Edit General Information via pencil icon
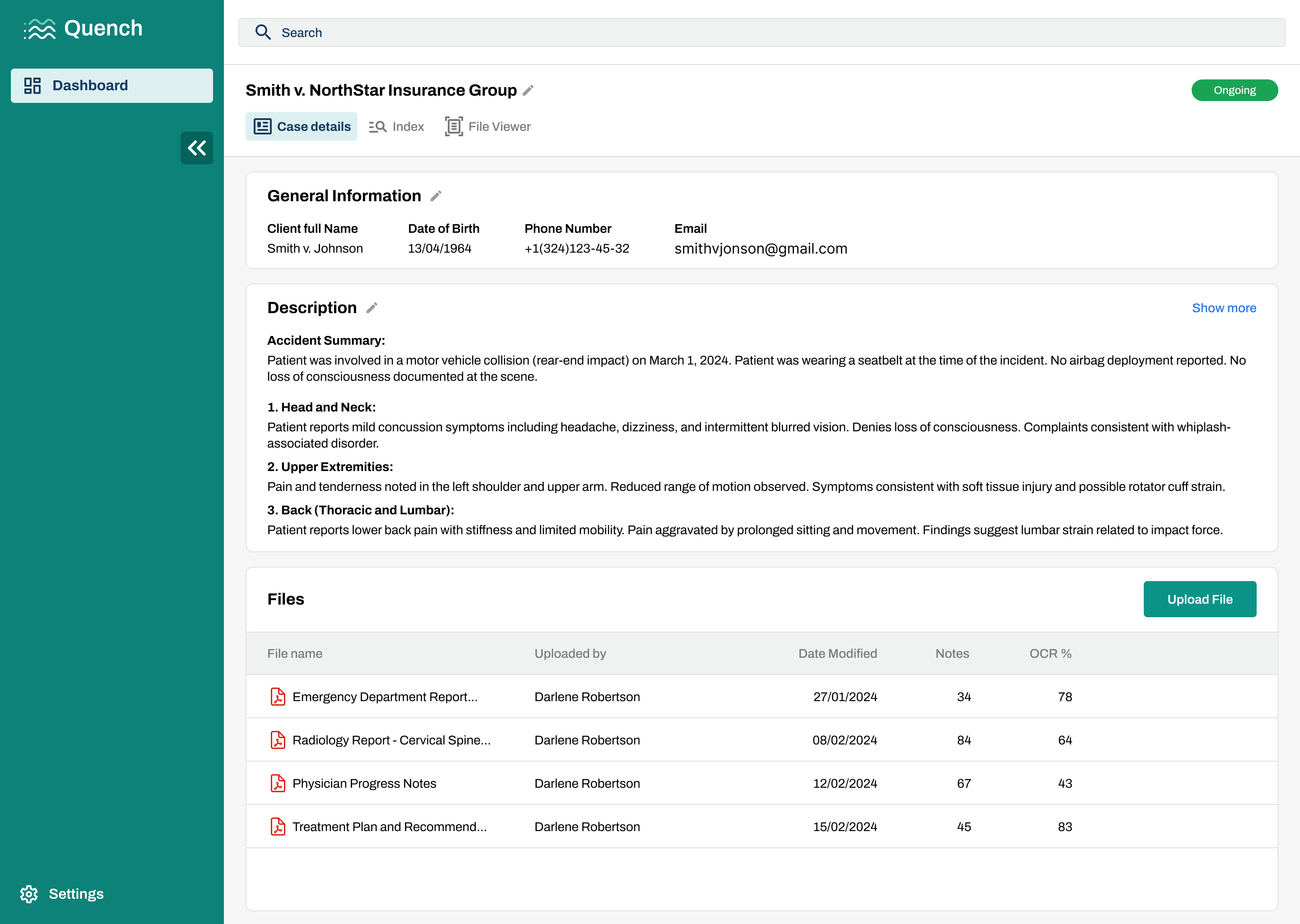 436,196
